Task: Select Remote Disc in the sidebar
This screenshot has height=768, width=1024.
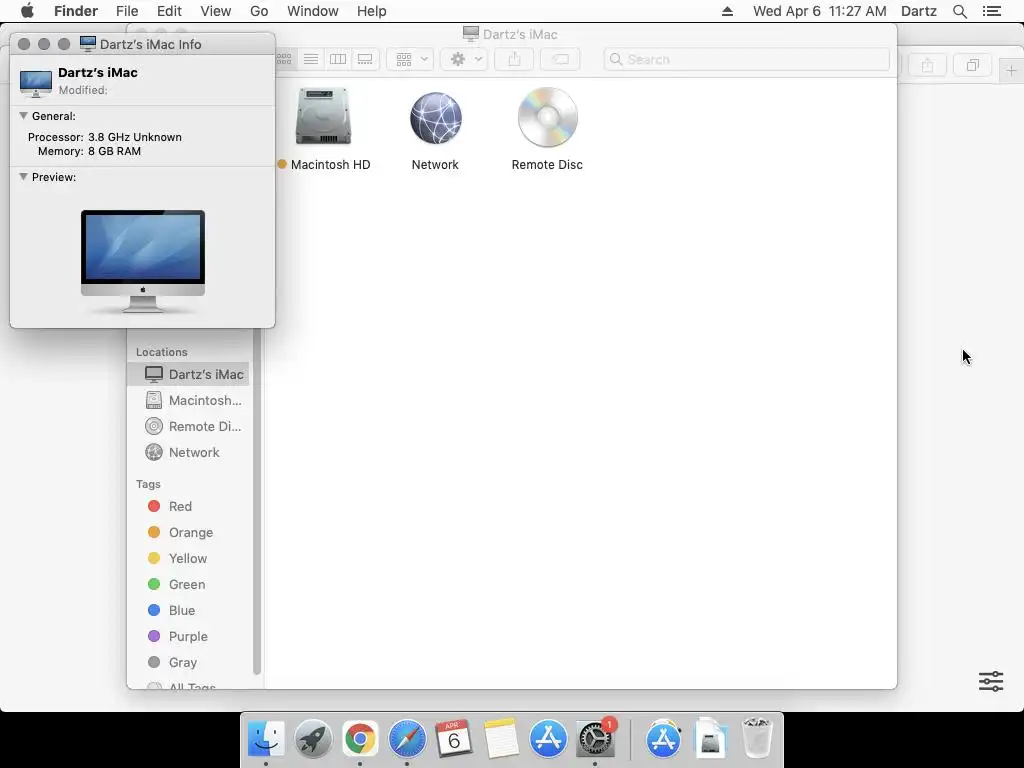Action: tap(188, 426)
